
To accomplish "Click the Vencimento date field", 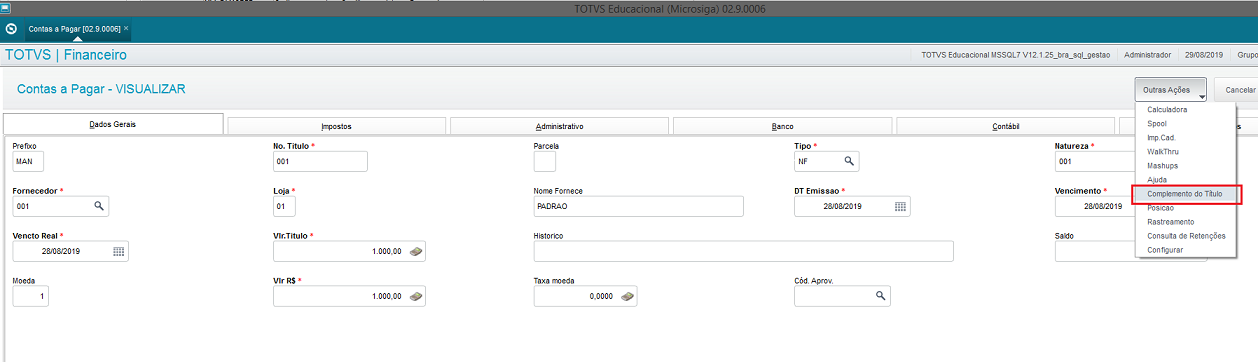I will click(x=1094, y=206).
